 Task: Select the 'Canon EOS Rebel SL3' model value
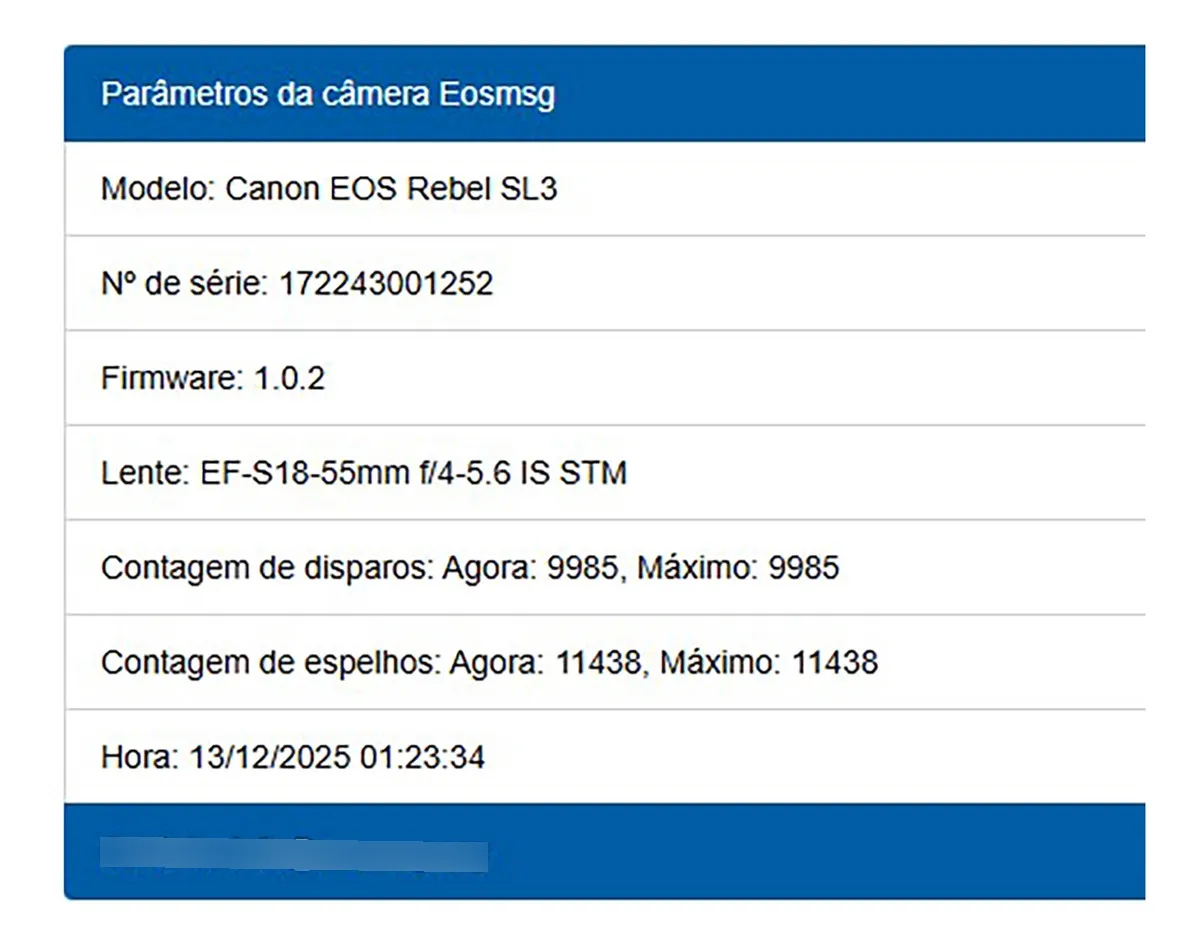pos(391,189)
